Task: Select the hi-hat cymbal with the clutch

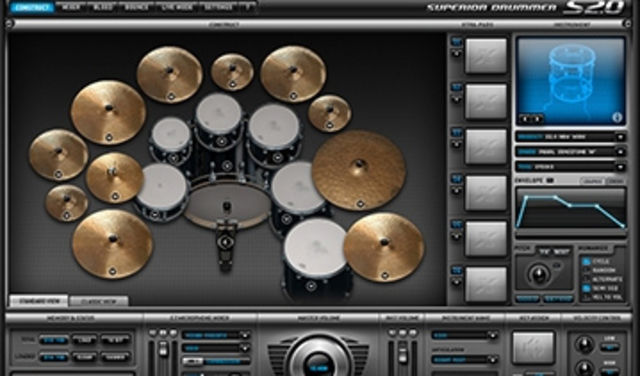Action: [x=114, y=178]
